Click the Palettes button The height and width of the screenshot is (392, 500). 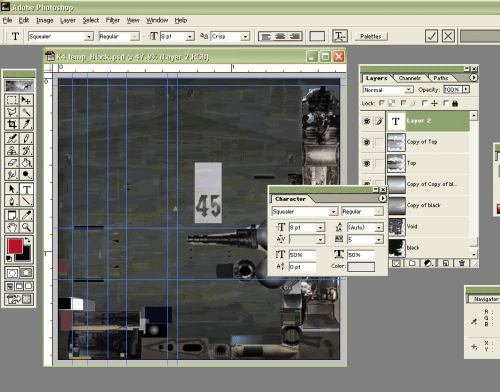point(370,36)
